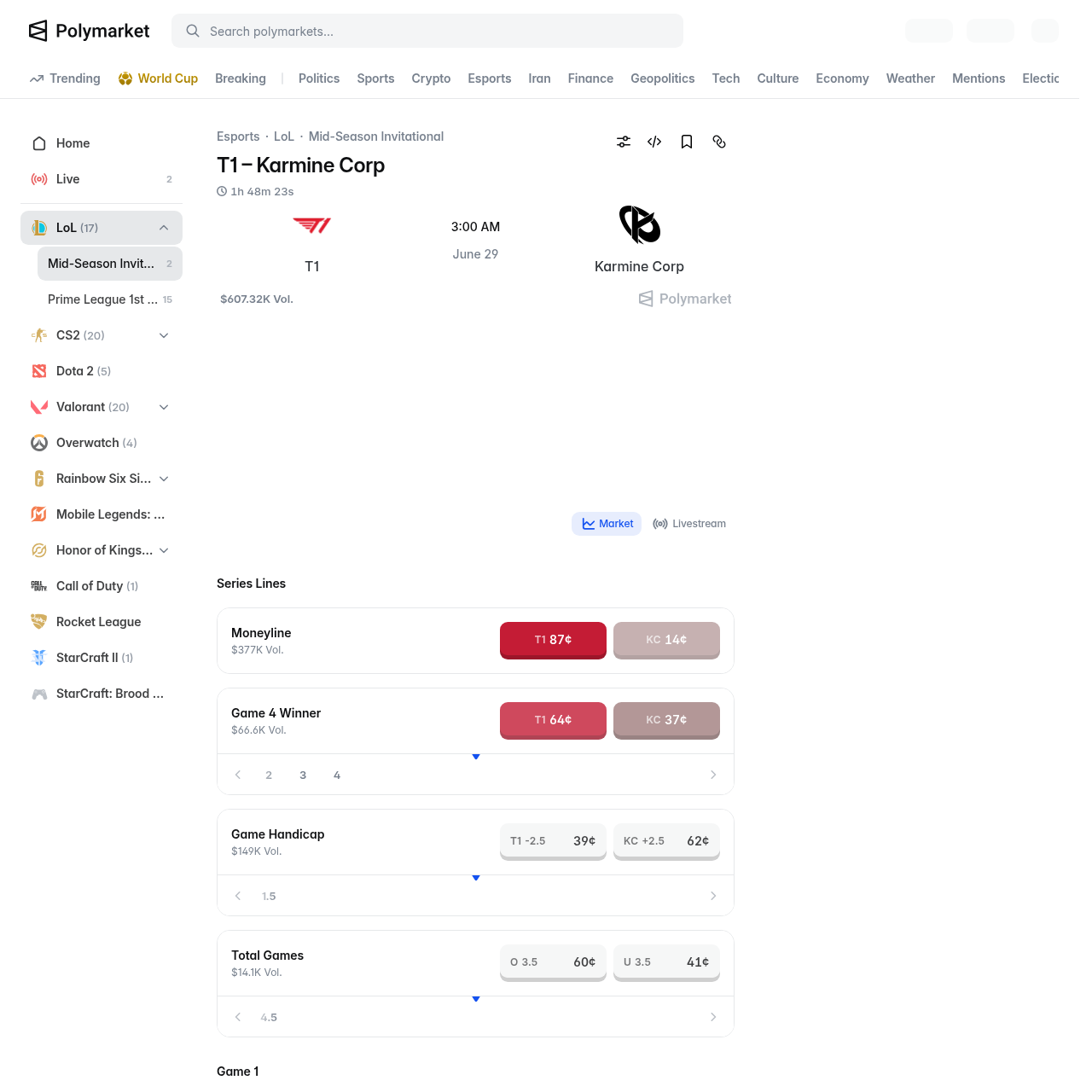The width and height of the screenshot is (1092, 1092).
Task: Click the Mid-Season Invitational breadcrumb link
Action: [x=376, y=136]
